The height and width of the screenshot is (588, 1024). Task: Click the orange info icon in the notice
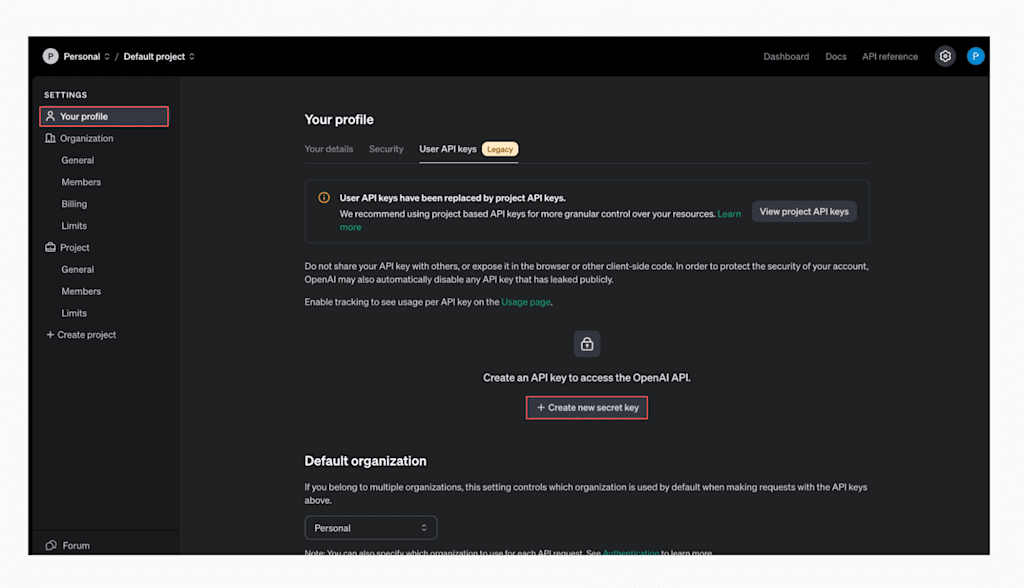click(x=324, y=197)
